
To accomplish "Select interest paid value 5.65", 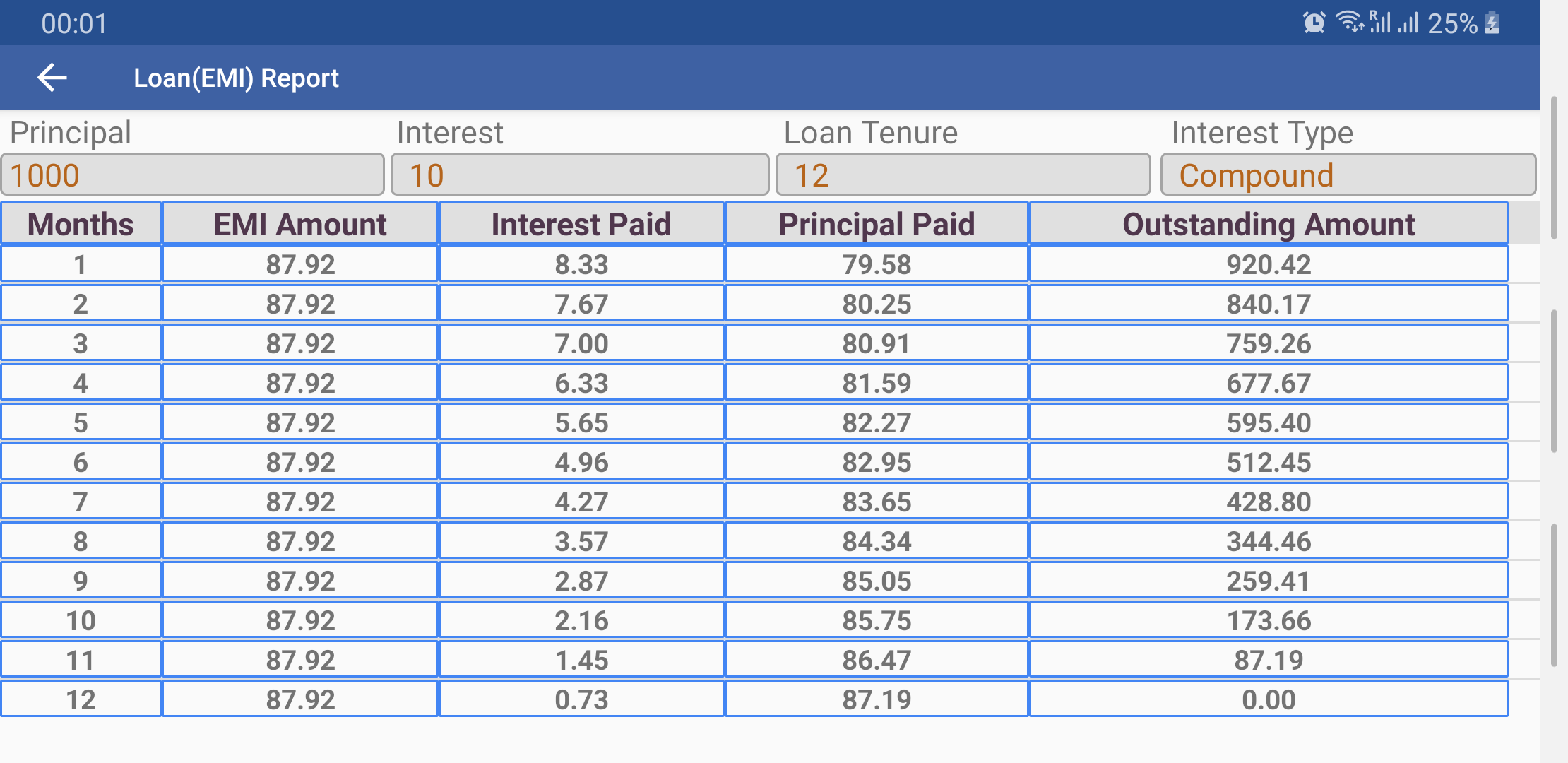I will (581, 422).
